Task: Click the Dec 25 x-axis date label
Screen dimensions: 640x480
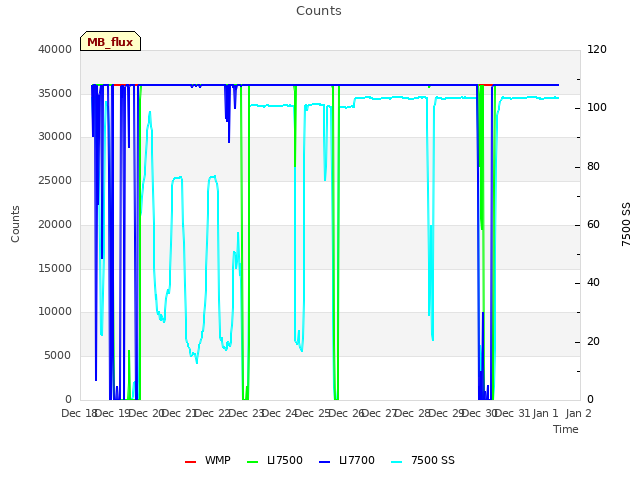Action: [313, 413]
